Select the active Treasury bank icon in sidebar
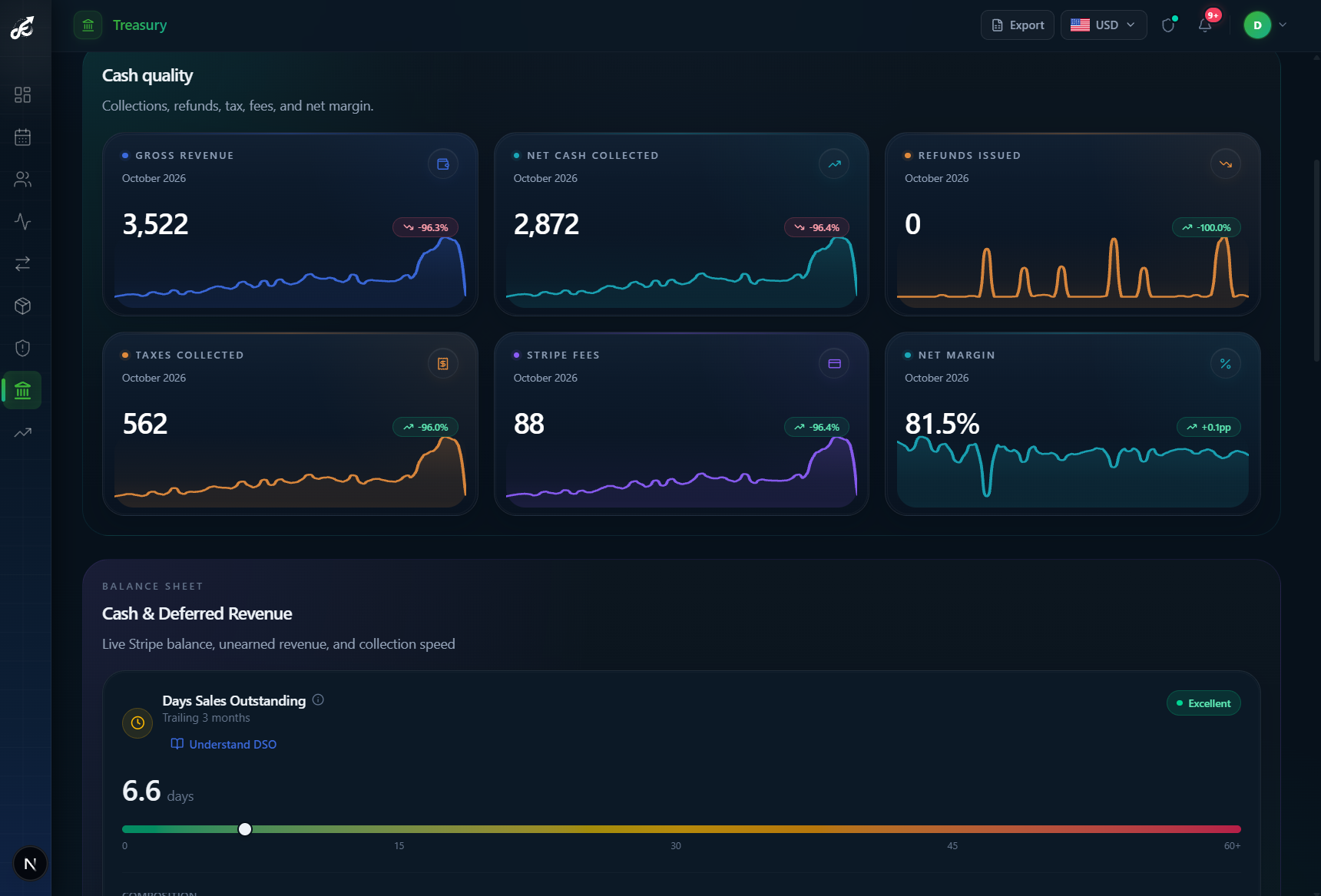The height and width of the screenshot is (896, 1321). pyautogui.click(x=23, y=390)
